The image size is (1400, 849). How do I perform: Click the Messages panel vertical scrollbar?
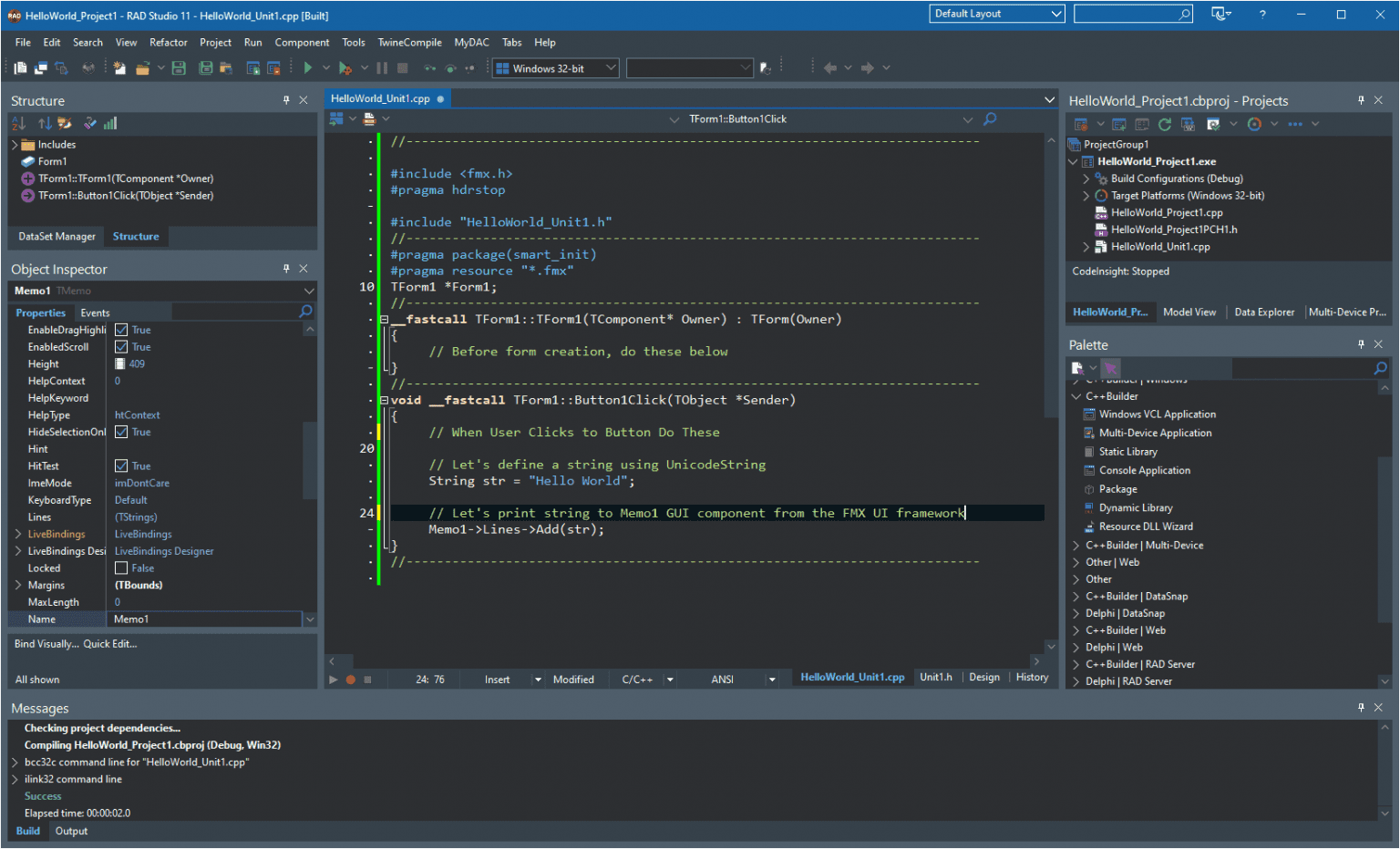coord(1385,771)
